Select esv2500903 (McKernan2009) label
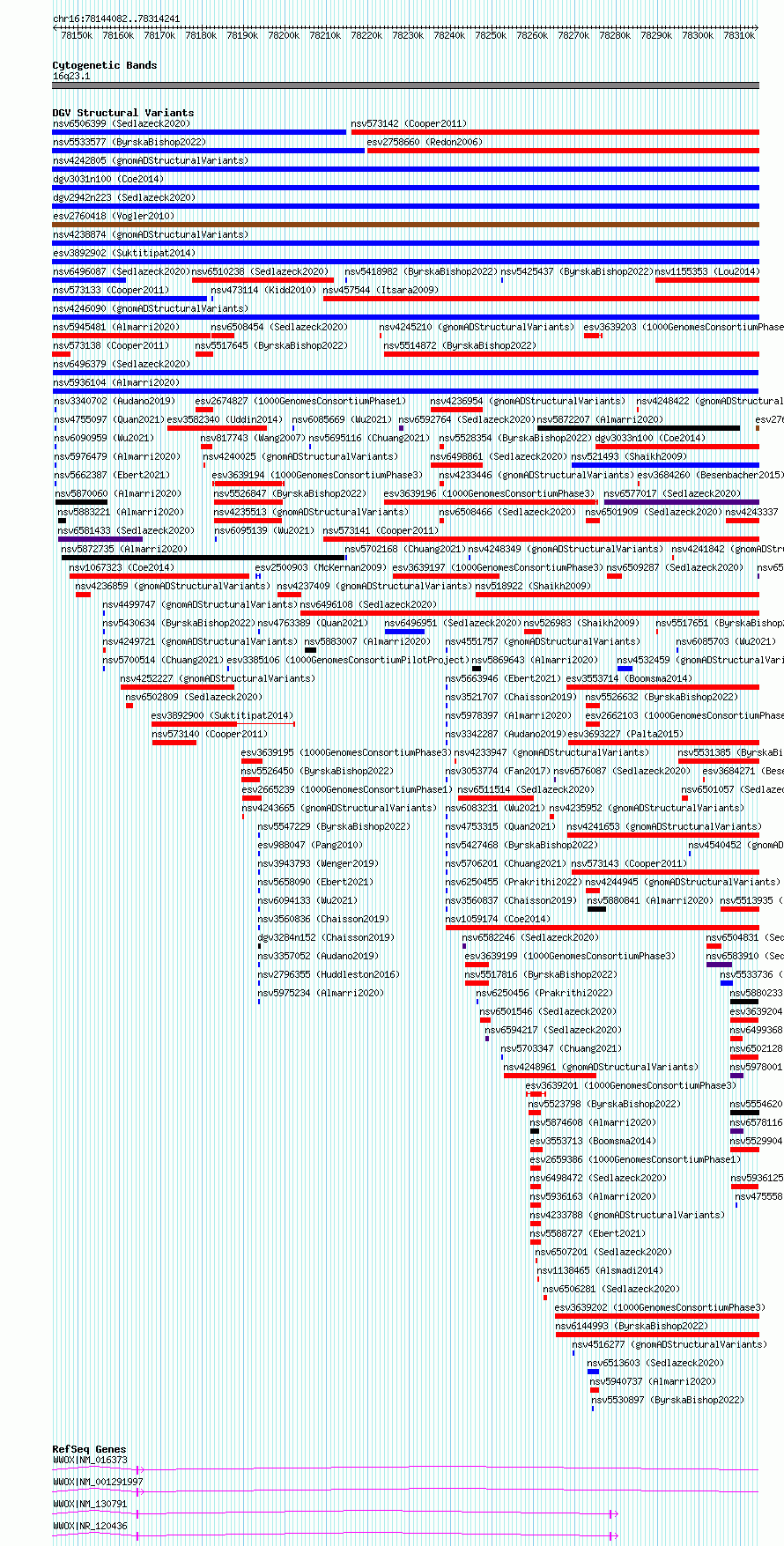Screen dimensions: 784x1546 click(321, 567)
